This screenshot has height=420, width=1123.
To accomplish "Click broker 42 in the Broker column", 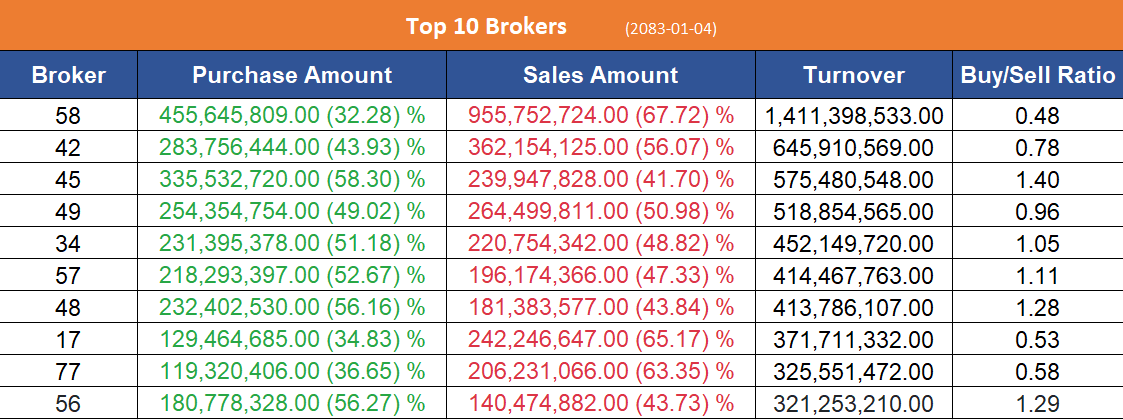I will click(68, 149).
